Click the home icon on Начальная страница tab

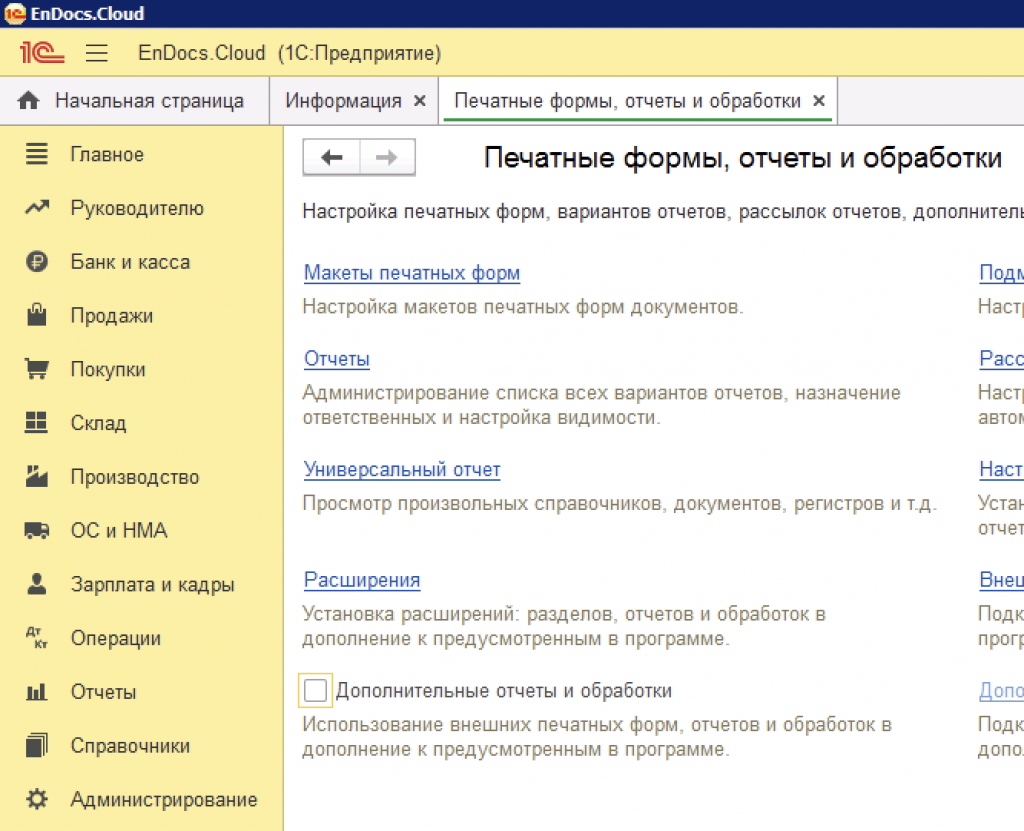click(29, 101)
